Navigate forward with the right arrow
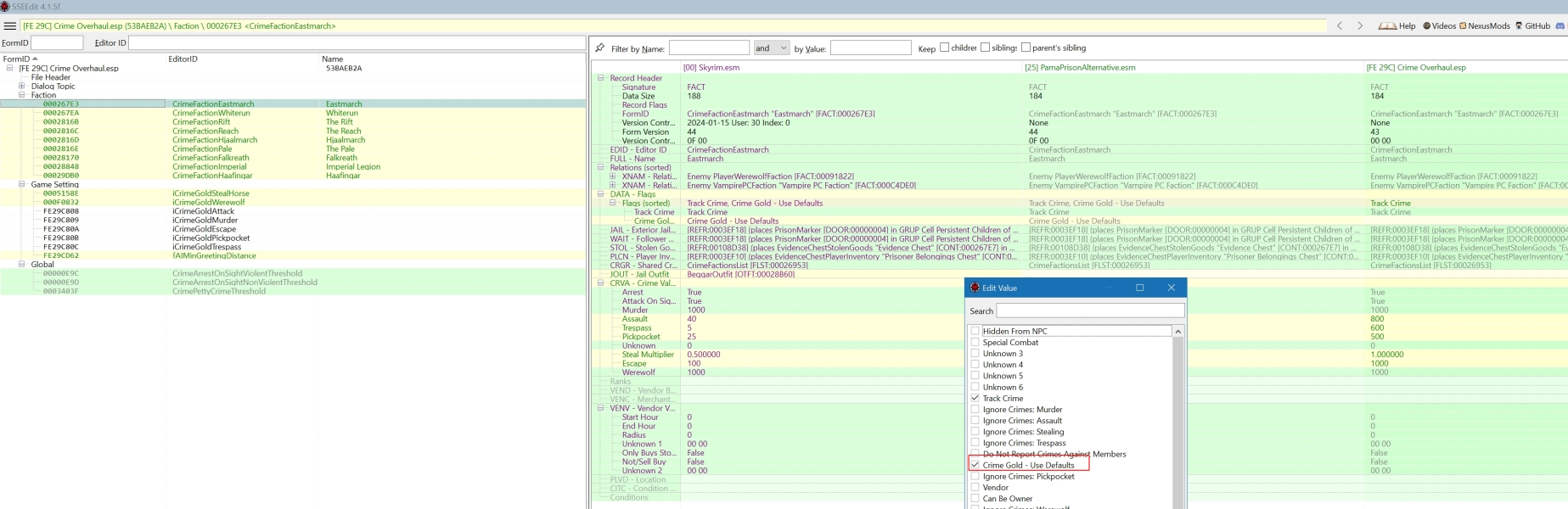Screen dimensions: 1568x509 pos(1360,26)
